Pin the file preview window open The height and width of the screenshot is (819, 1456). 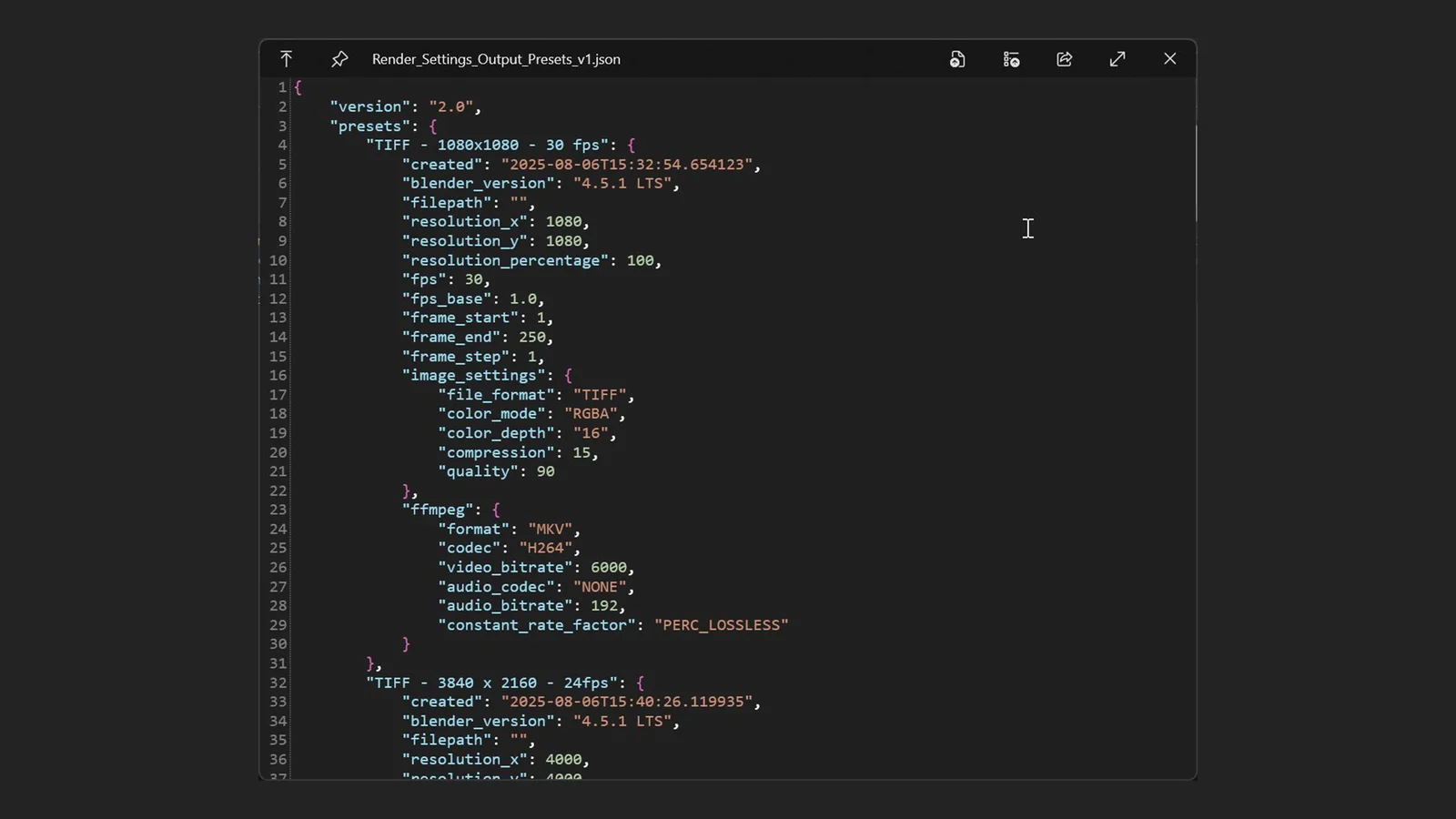pos(339,58)
